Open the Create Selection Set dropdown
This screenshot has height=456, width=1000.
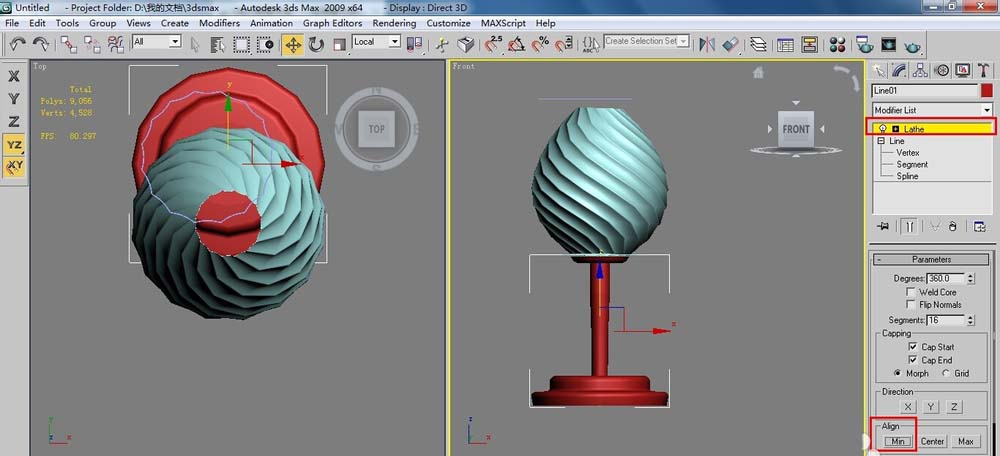click(x=684, y=41)
